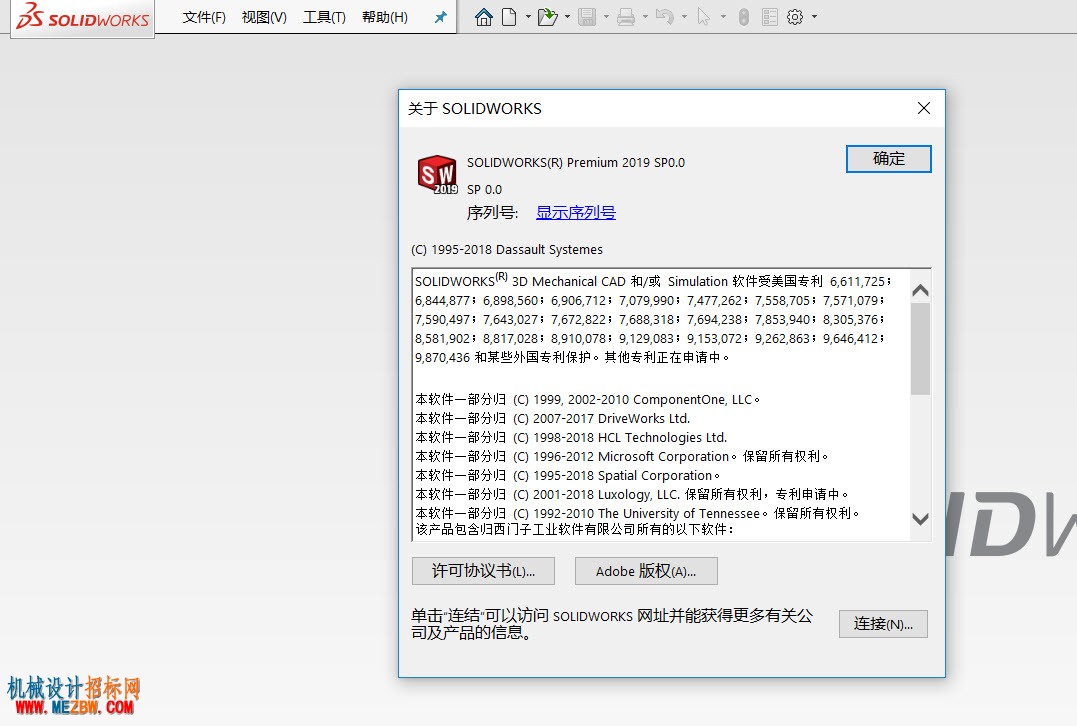Viewport: 1077px width, 726px height.
Task: Expand the Open file dropdown arrow
Action: pyautogui.click(x=567, y=17)
